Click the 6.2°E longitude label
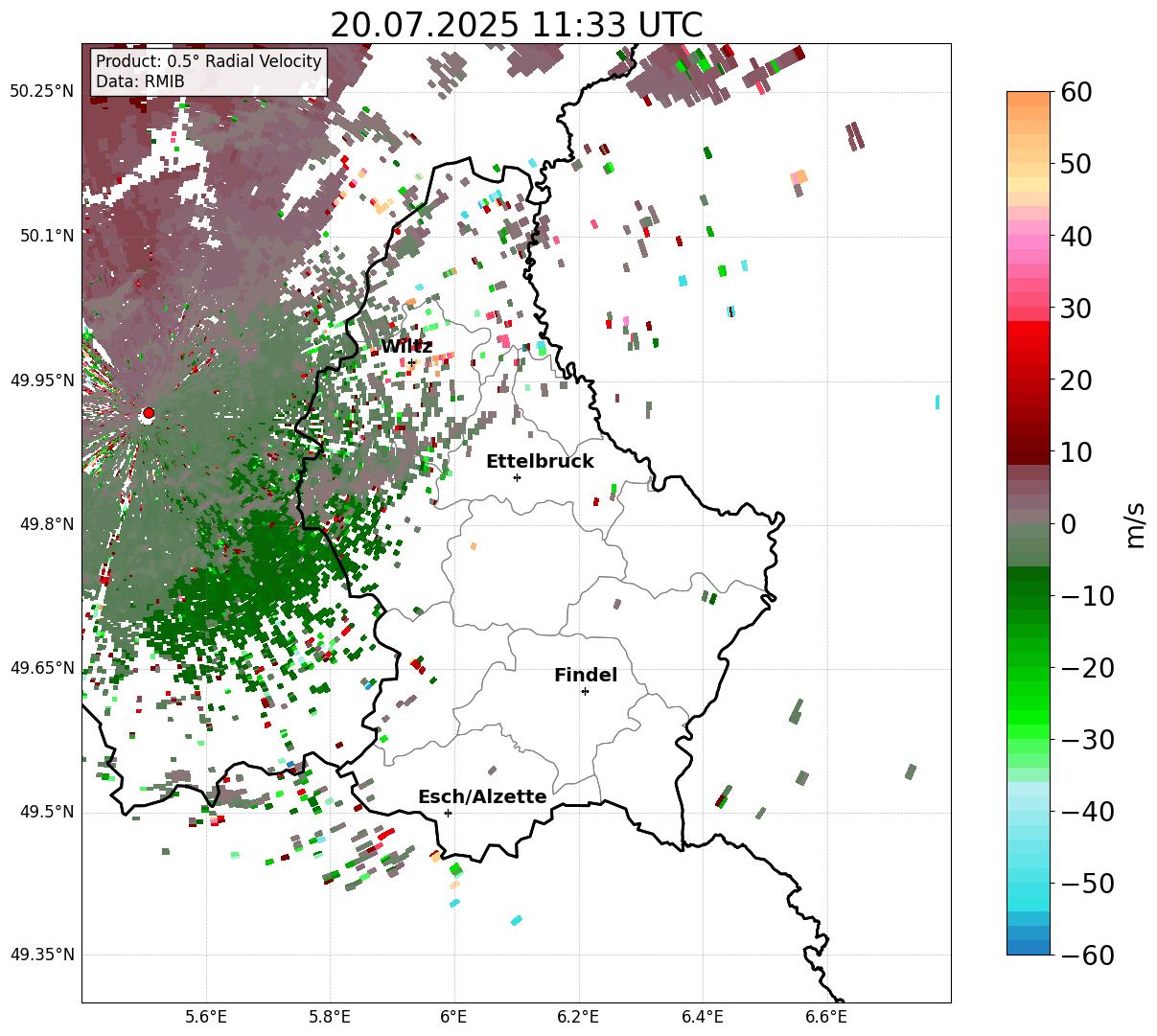 [x=578, y=1017]
